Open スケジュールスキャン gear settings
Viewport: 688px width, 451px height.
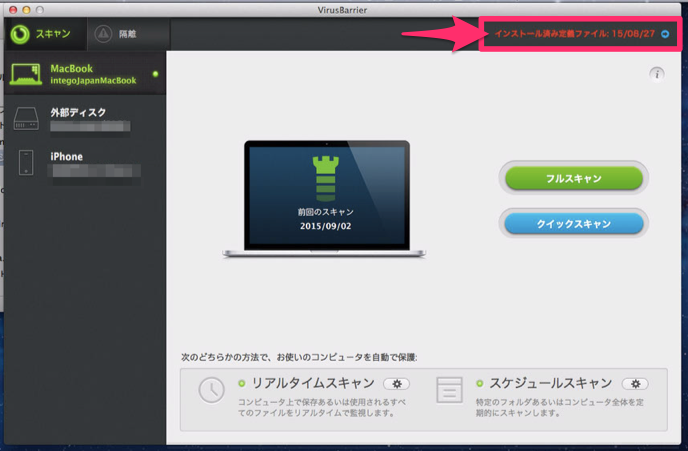click(x=635, y=384)
